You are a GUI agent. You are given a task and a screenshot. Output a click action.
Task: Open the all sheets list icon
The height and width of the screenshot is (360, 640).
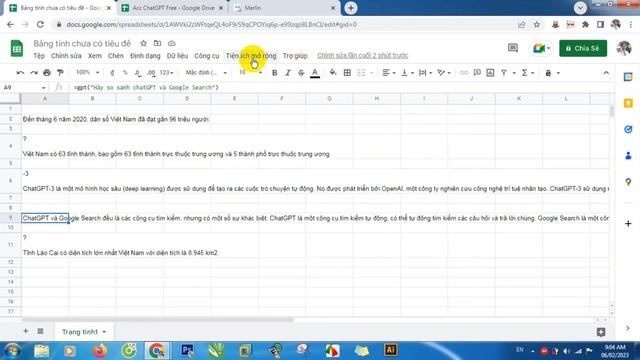click(40, 331)
